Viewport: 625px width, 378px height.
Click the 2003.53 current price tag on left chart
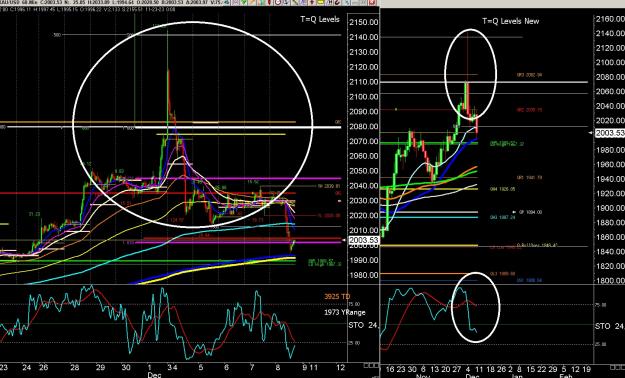click(364, 240)
